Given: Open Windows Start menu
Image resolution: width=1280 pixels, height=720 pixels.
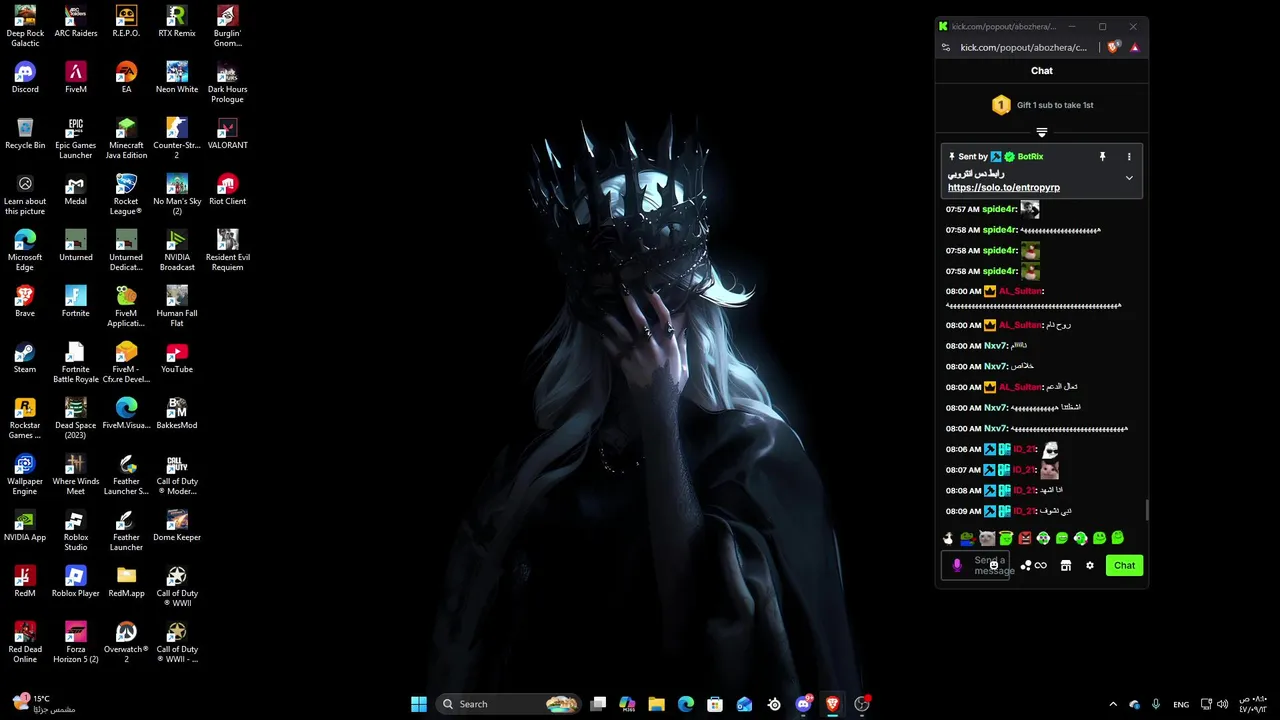Looking at the screenshot, I should (419, 704).
